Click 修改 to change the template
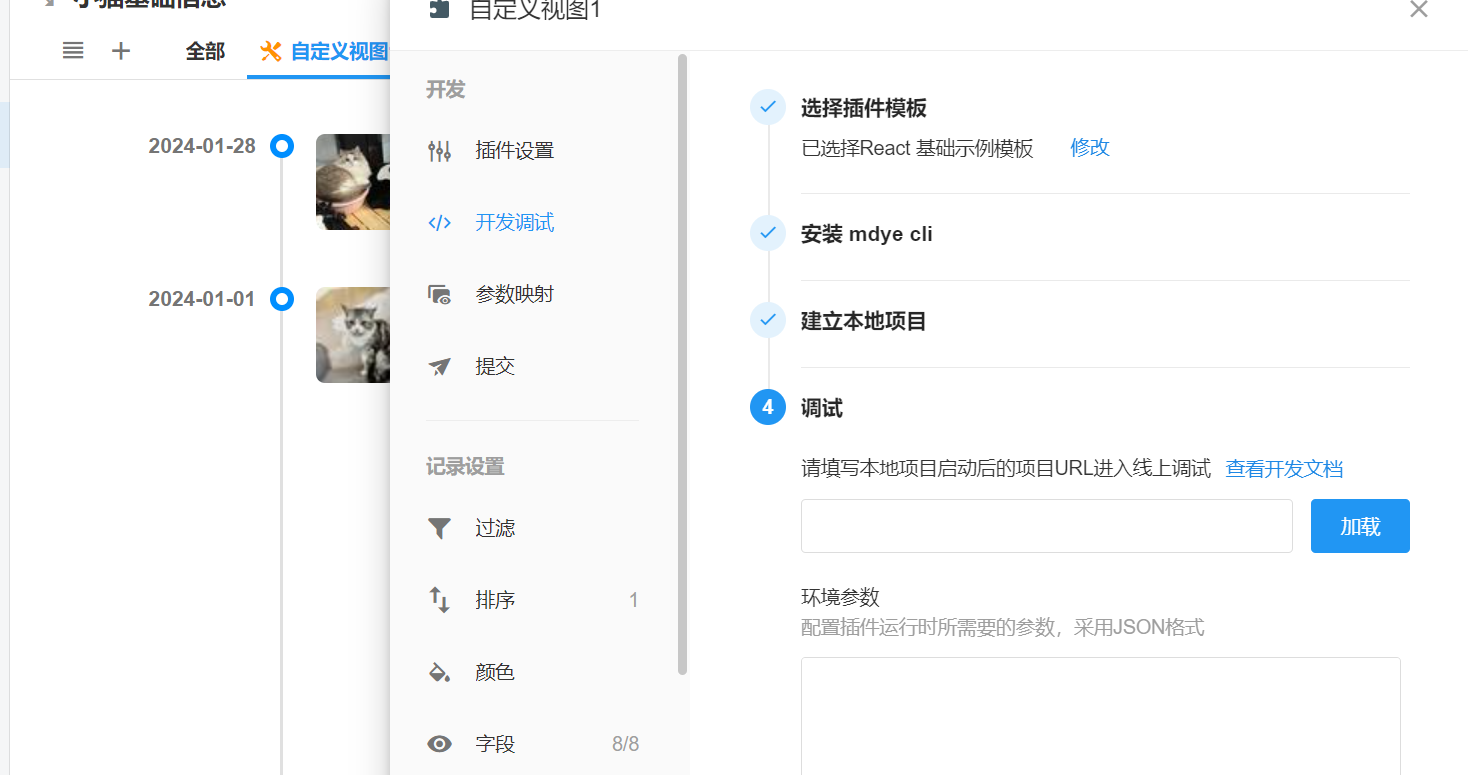Screen dimensions: 1468x775 (1089, 148)
